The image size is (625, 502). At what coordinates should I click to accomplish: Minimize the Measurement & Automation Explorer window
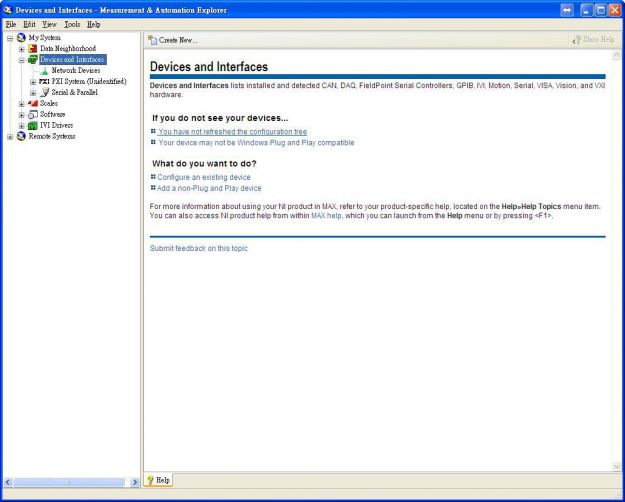click(x=586, y=10)
